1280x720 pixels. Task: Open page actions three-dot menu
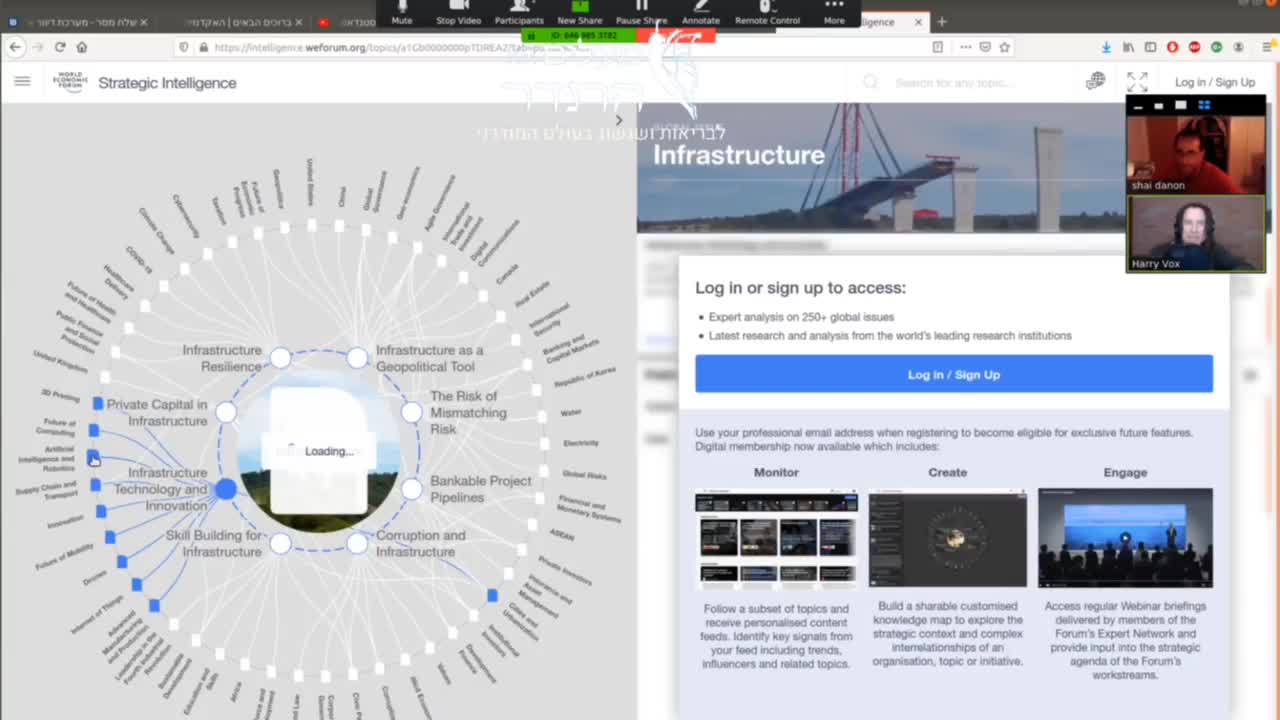[x=965, y=47]
